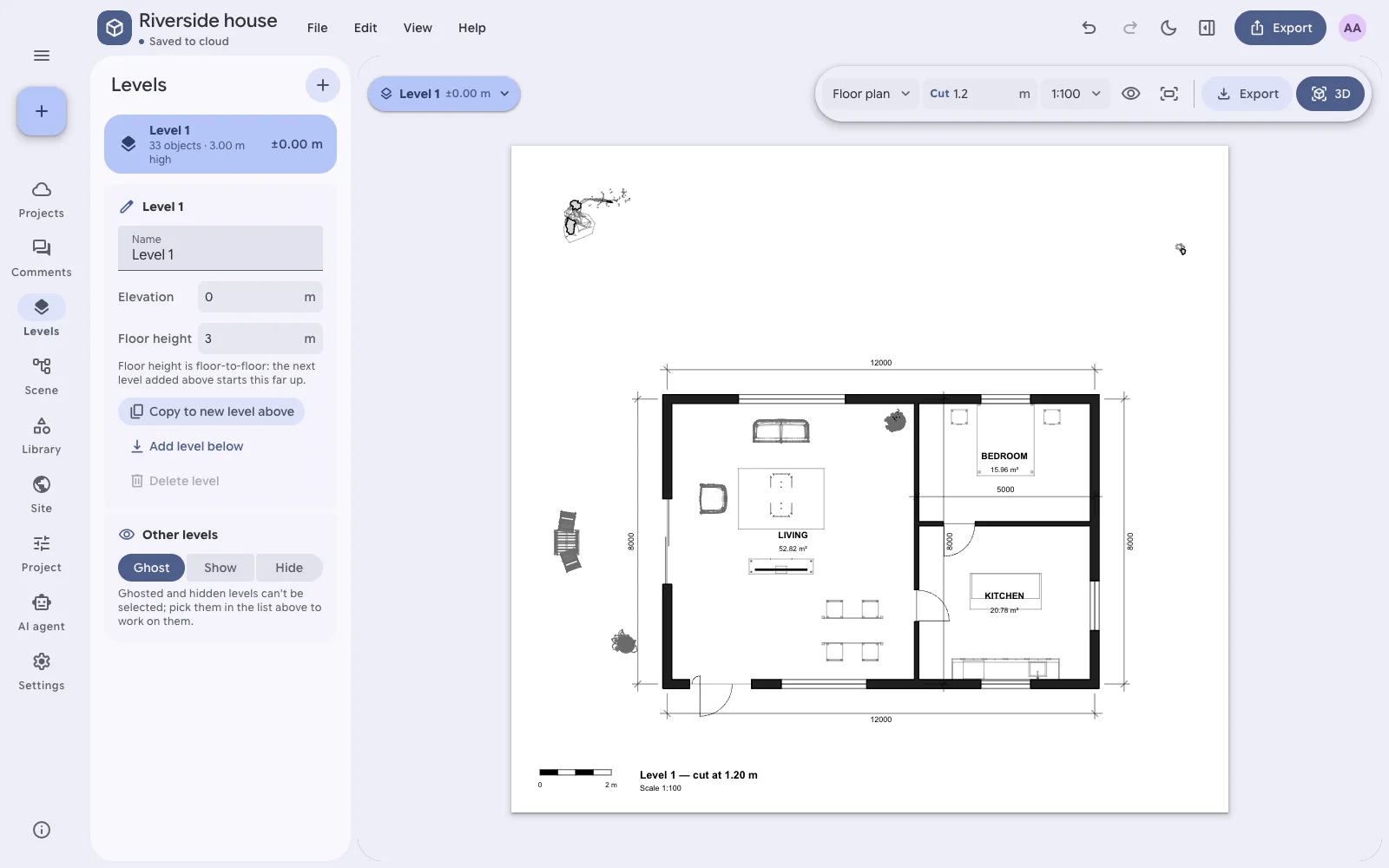
Task: Select Hide for other levels
Action: click(289, 568)
